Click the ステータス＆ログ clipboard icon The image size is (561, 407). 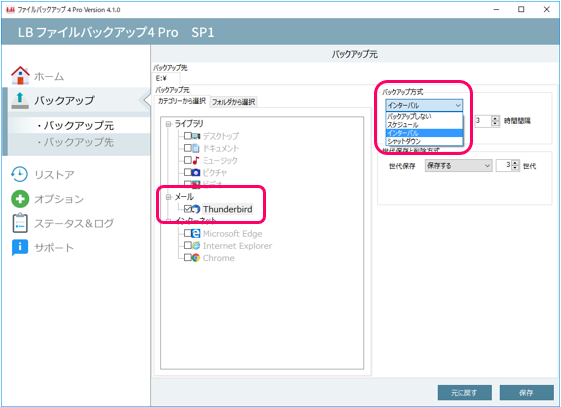point(20,223)
